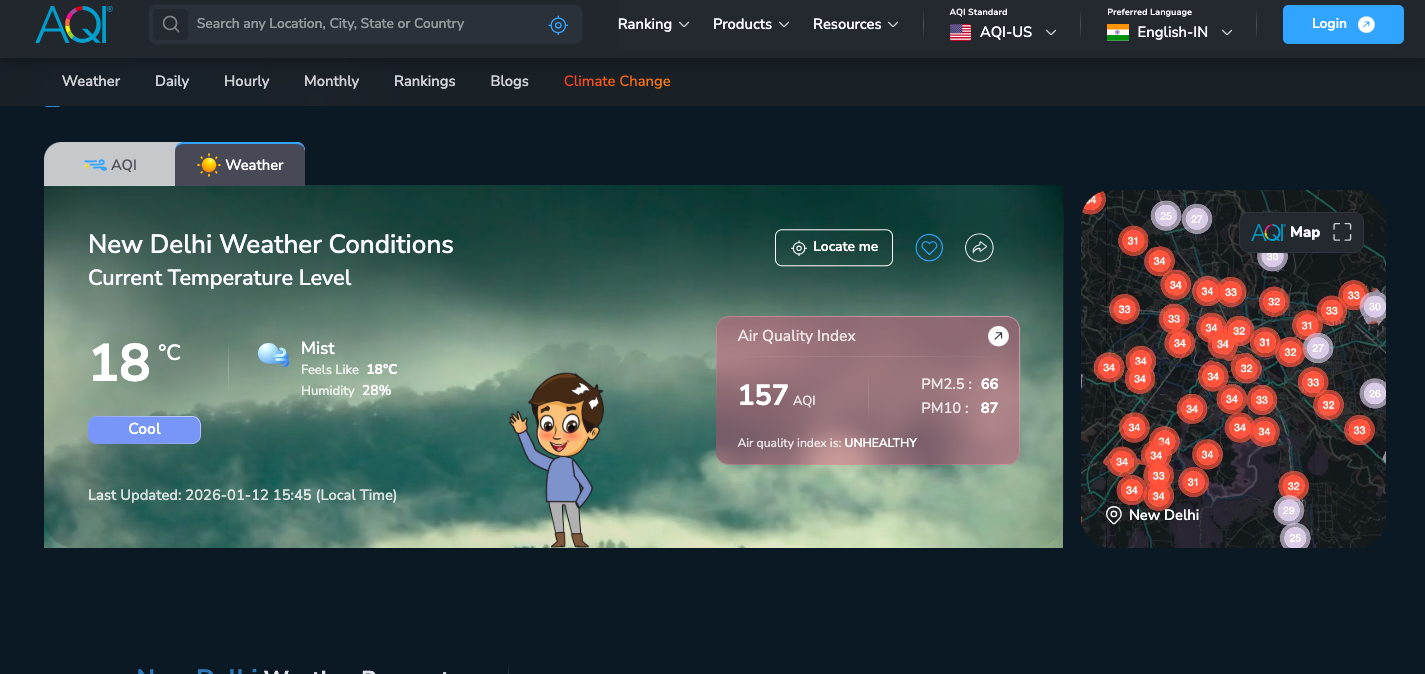This screenshot has width=1425, height=674.
Task: Click the detect-location crosshair icon in search bar
Action: click(x=558, y=25)
